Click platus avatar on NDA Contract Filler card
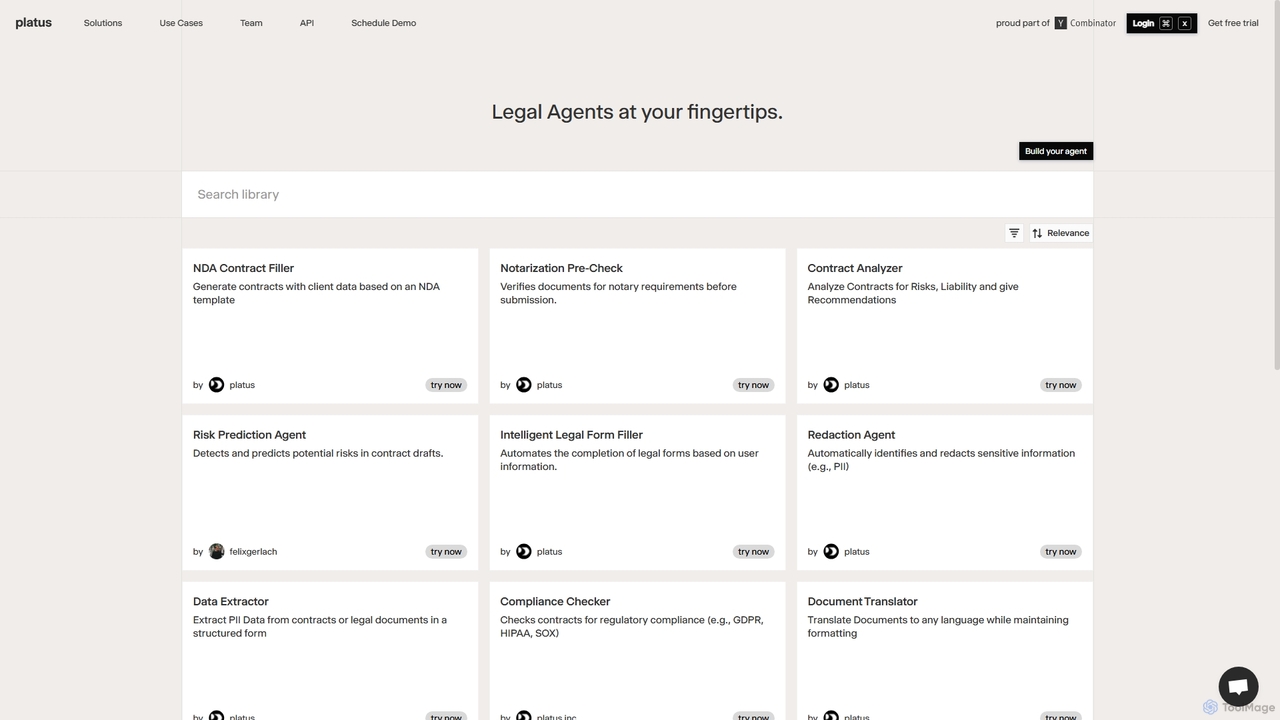The height and width of the screenshot is (720, 1280). pyautogui.click(x=216, y=385)
